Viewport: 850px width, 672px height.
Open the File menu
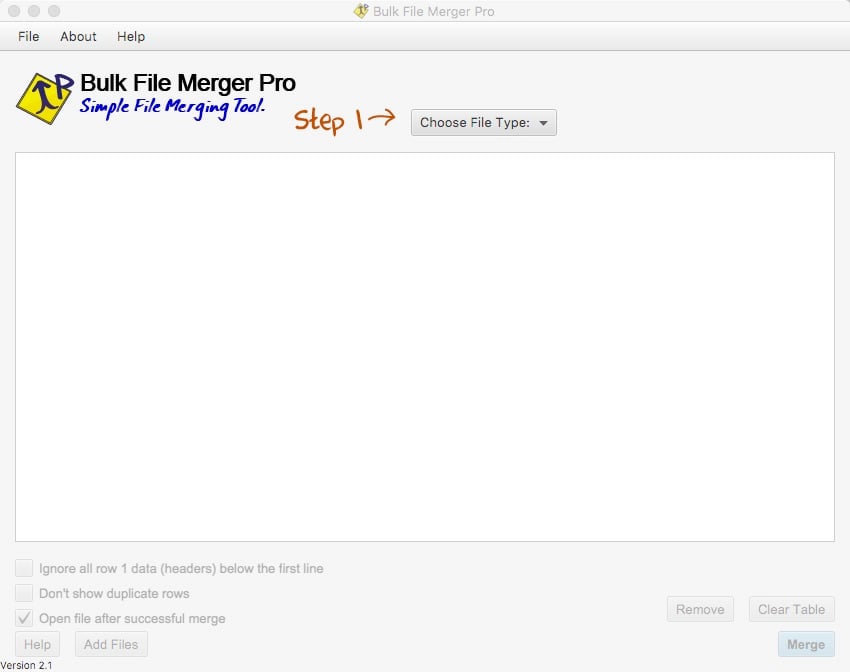pyautogui.click(x=28, y=36)
